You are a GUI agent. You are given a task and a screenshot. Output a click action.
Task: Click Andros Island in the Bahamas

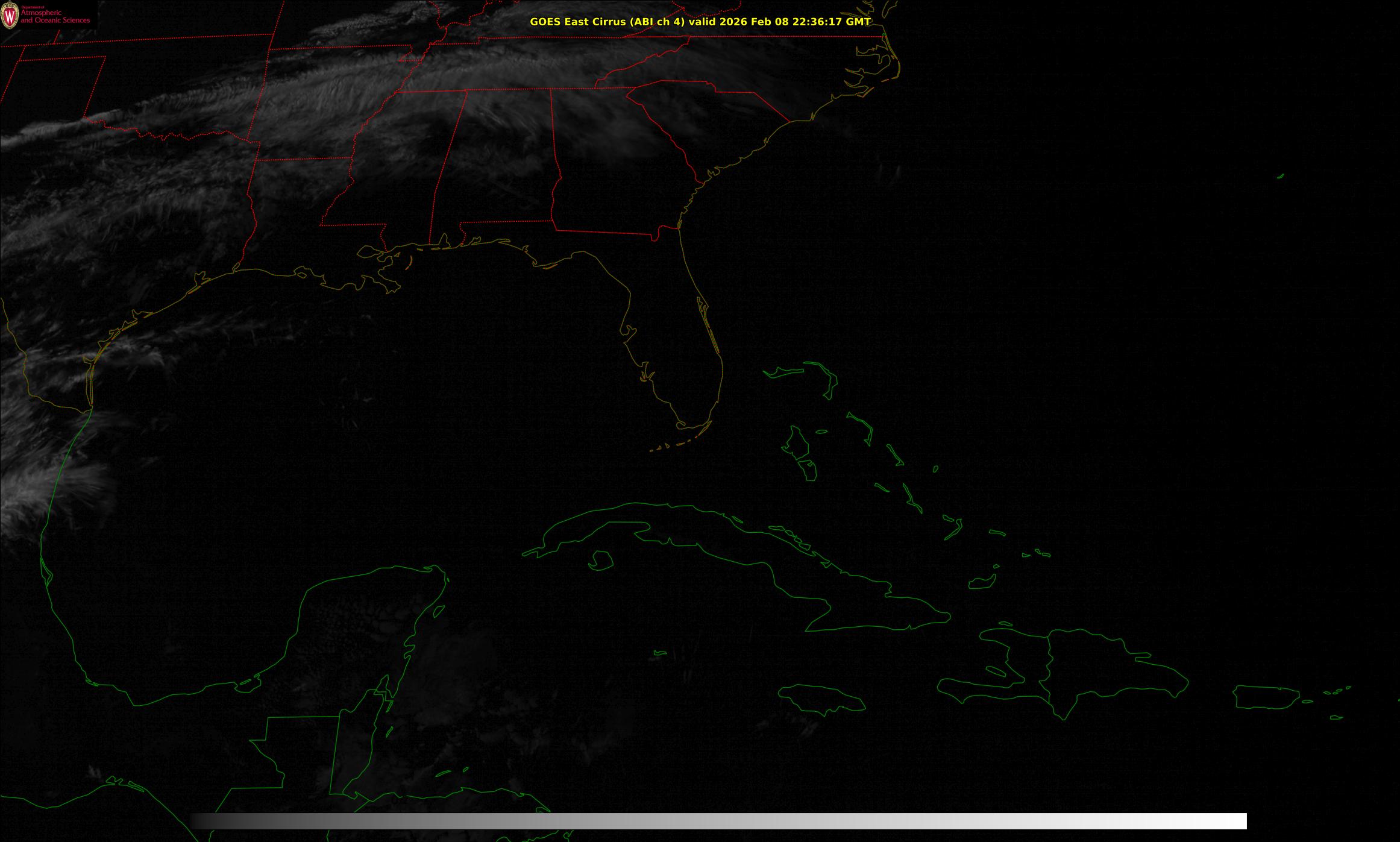point(797,444)
